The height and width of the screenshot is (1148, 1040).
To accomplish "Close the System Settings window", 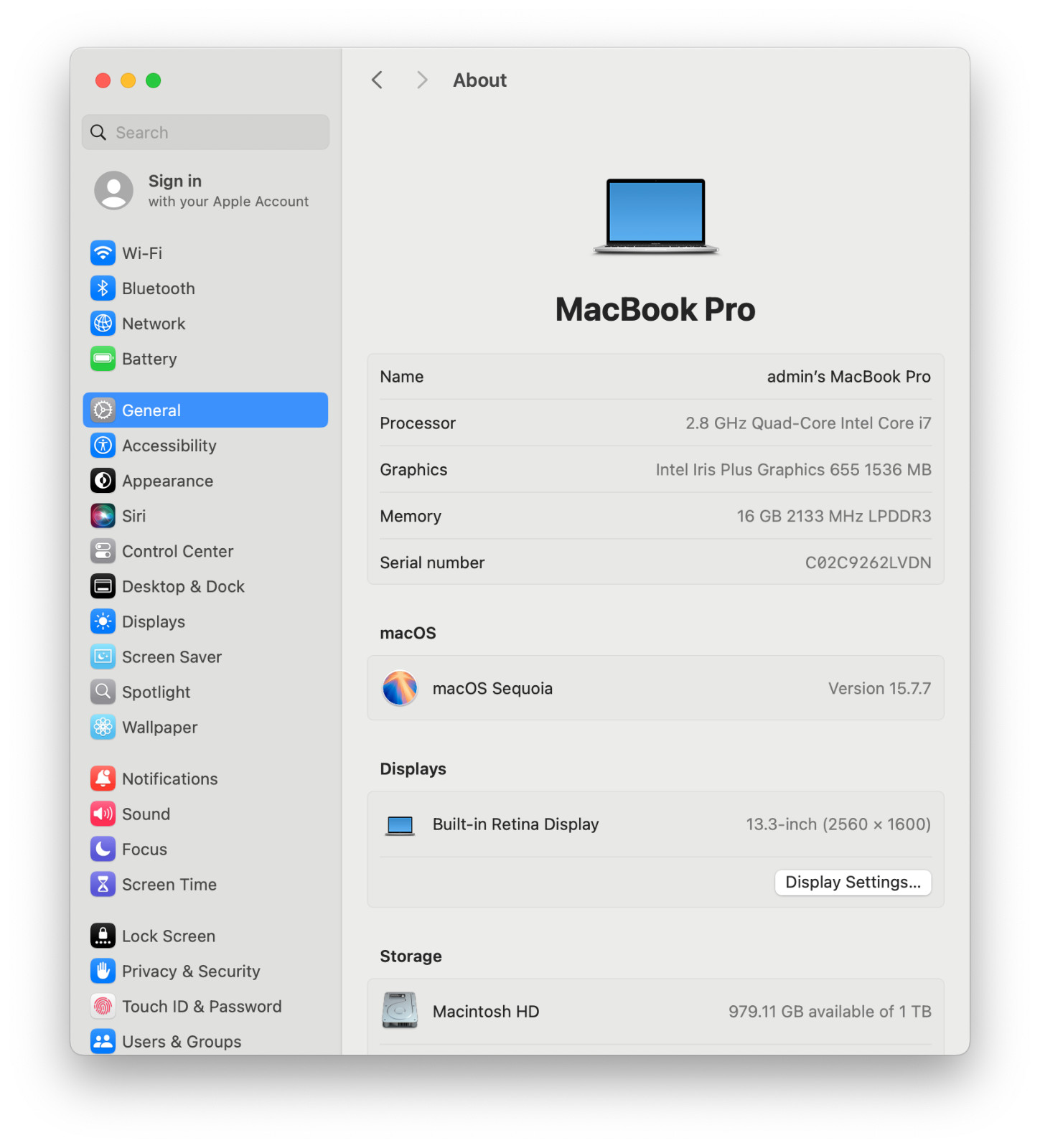I will [103, 80].
